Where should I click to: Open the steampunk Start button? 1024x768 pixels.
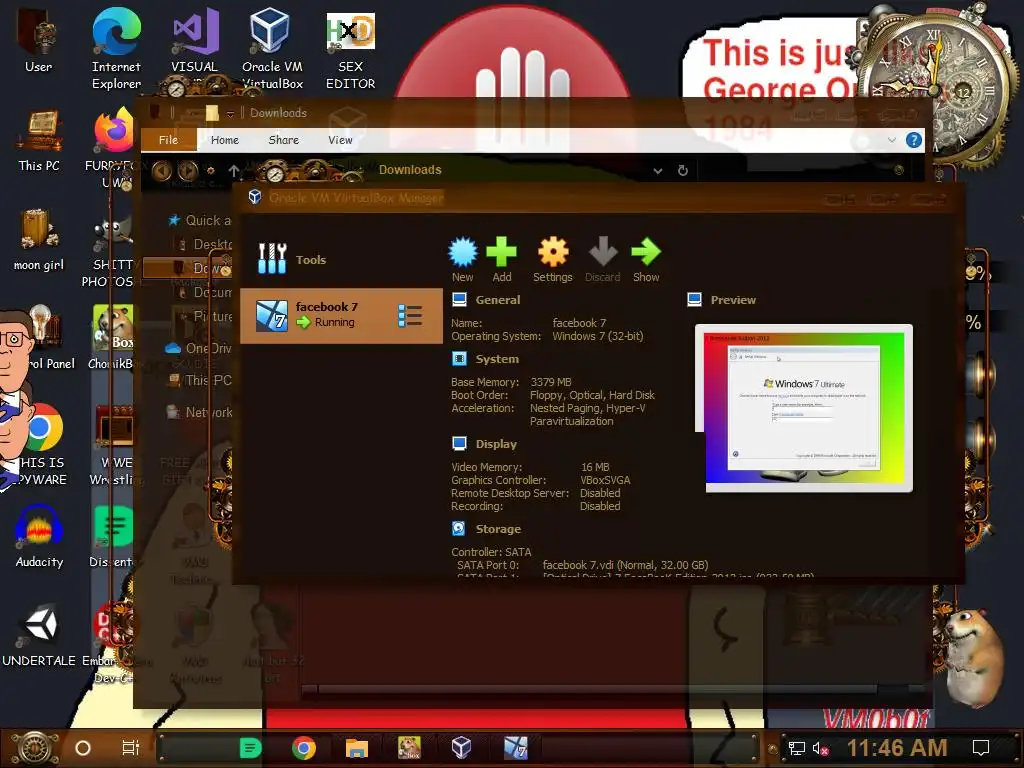[34, 748]
